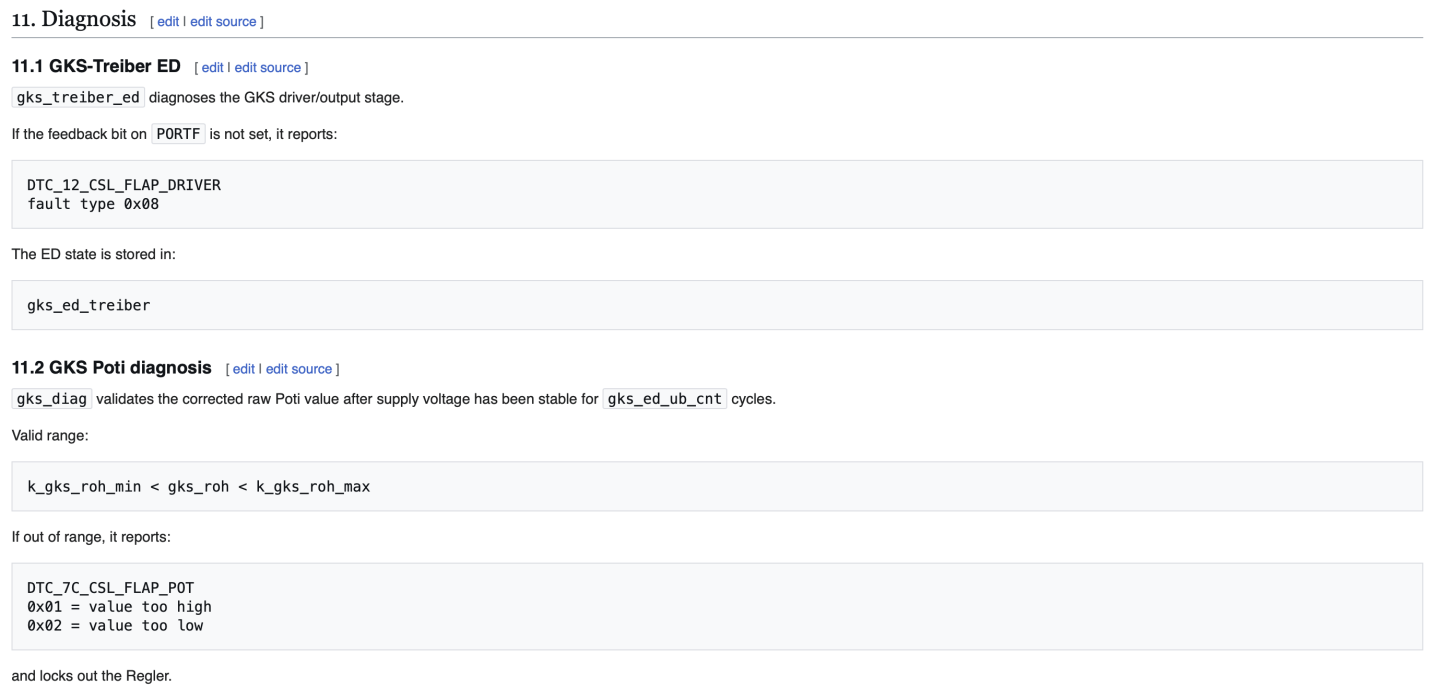
Task: Click code line 'DTC_7C_CSL_FLAP_POT'
Action: (x=111, y=587)
